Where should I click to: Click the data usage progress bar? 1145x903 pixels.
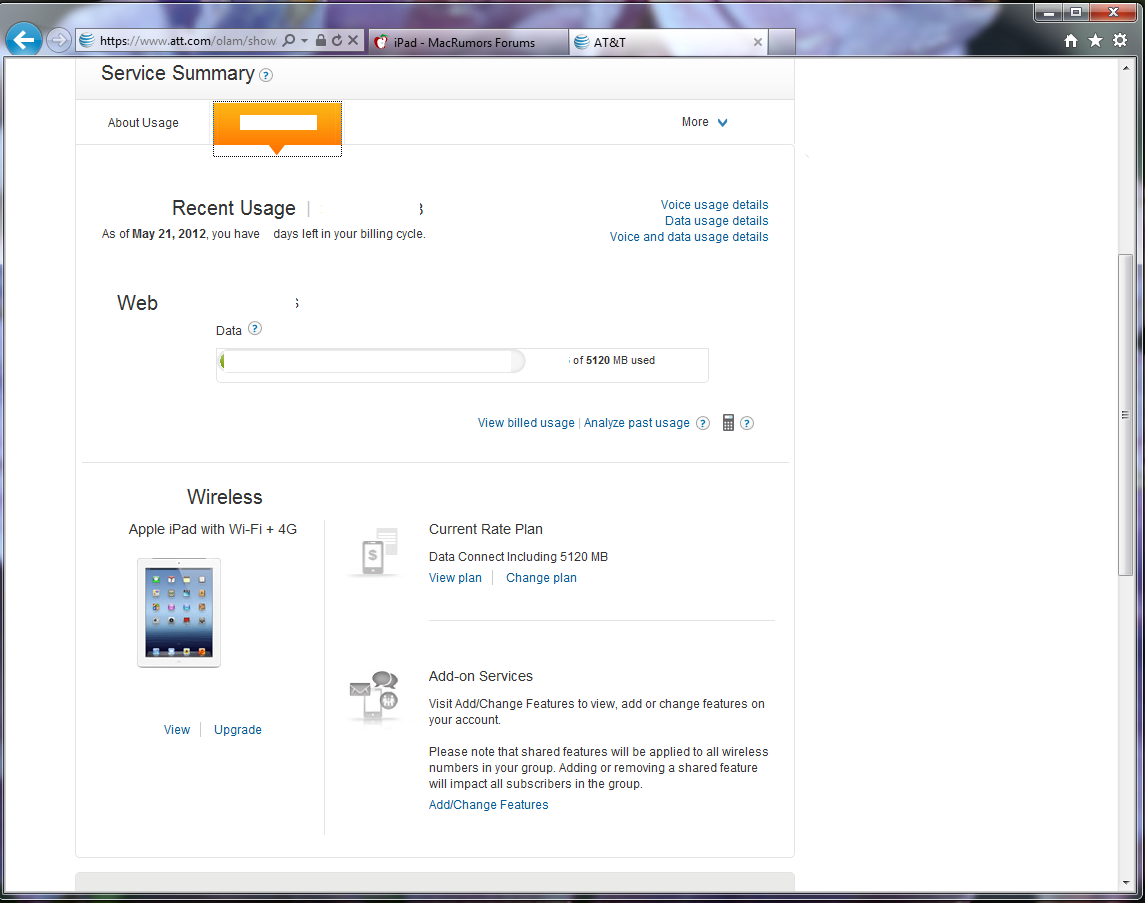click(x=372, y=361)
